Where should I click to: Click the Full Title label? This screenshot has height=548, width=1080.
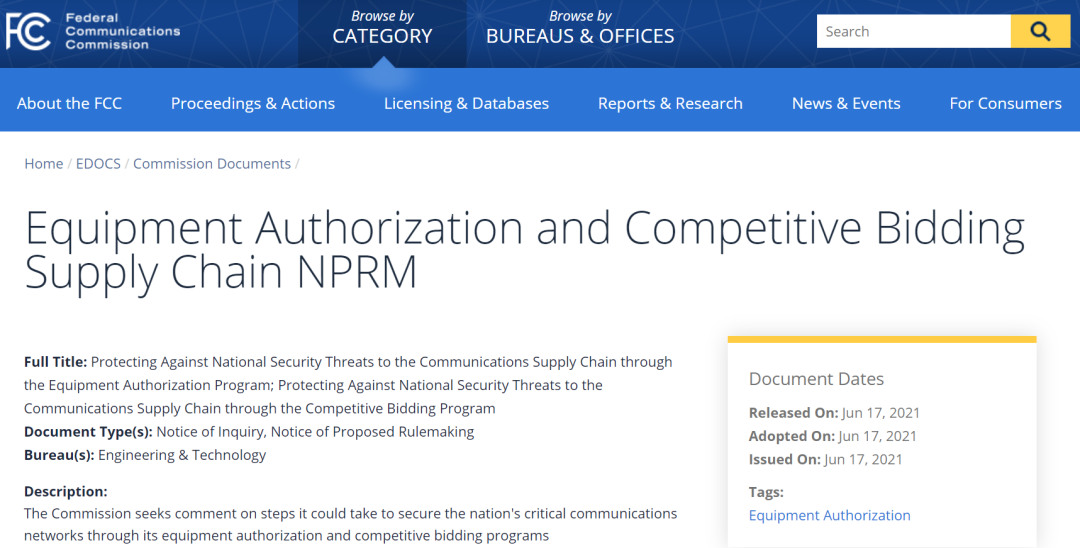coord(56,361)
